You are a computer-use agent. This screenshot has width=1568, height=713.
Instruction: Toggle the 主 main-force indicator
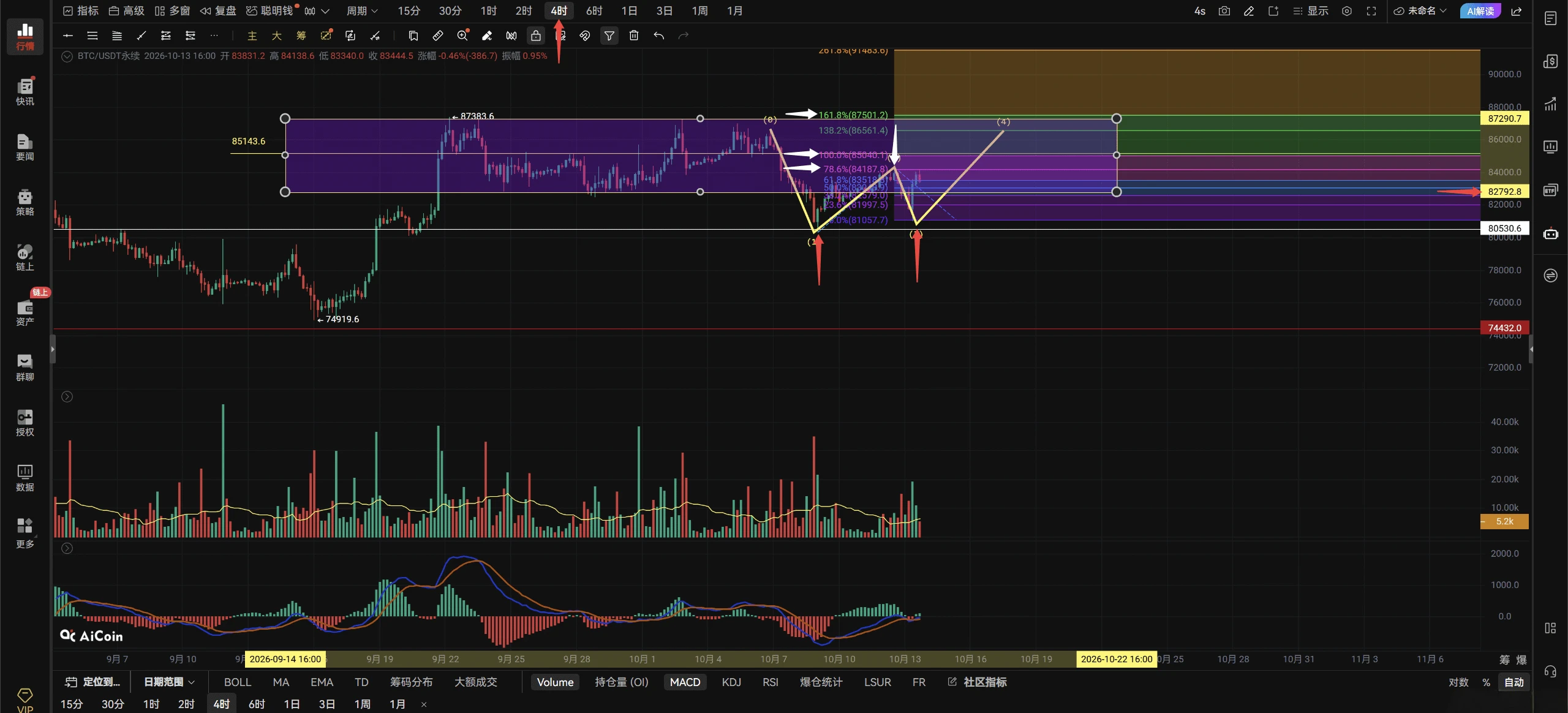click(252, 36)
